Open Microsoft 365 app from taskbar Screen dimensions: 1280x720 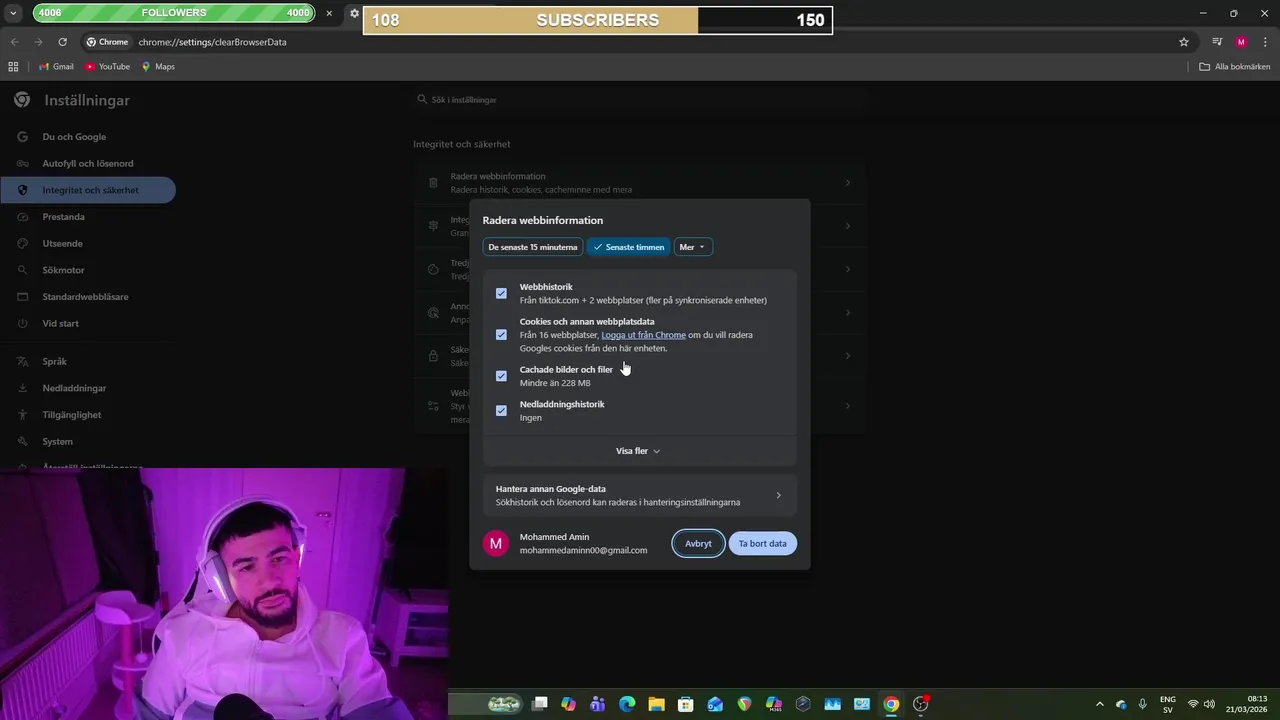774,704
